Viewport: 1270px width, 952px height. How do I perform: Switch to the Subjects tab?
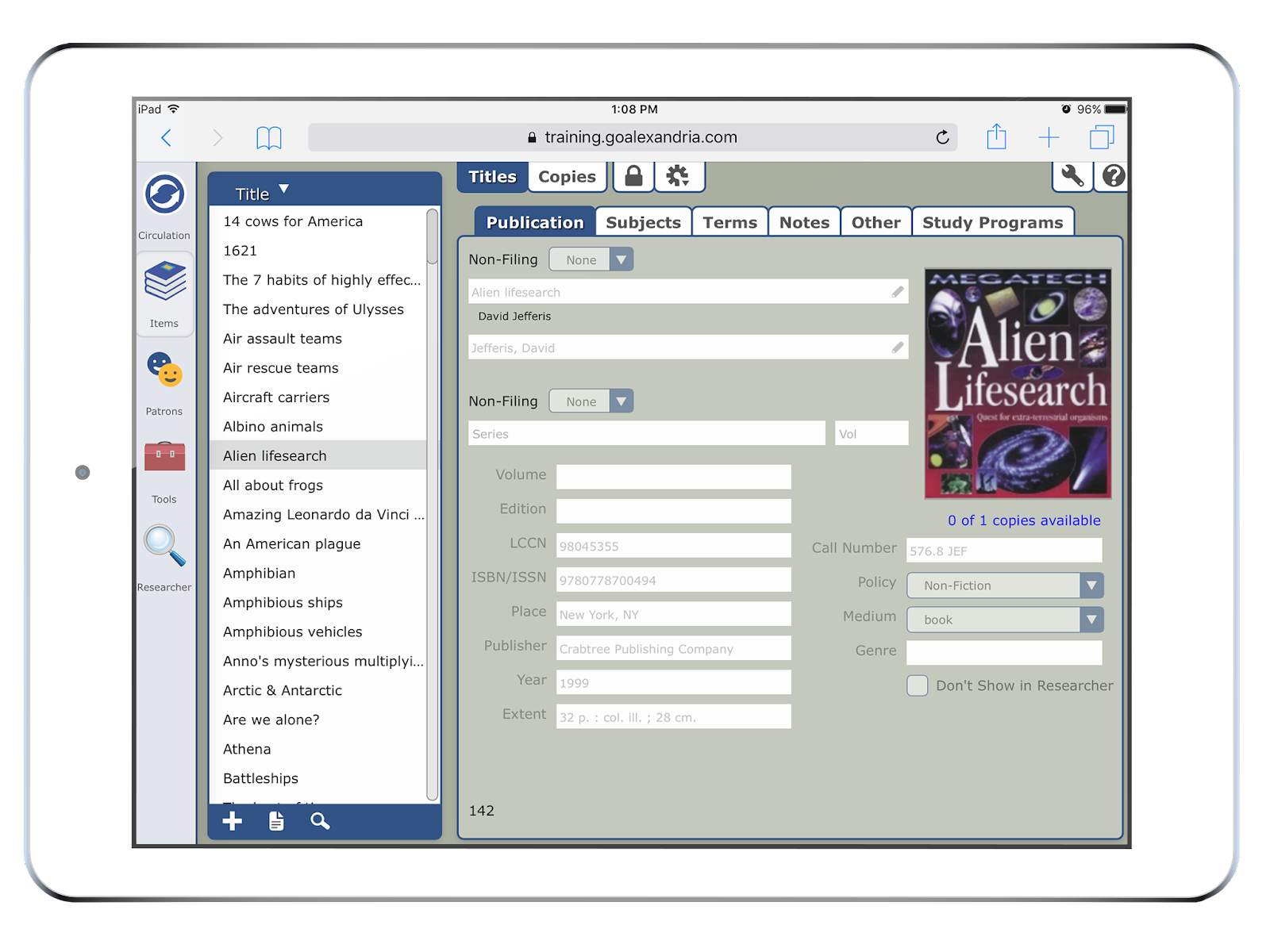tap(644, 222)
